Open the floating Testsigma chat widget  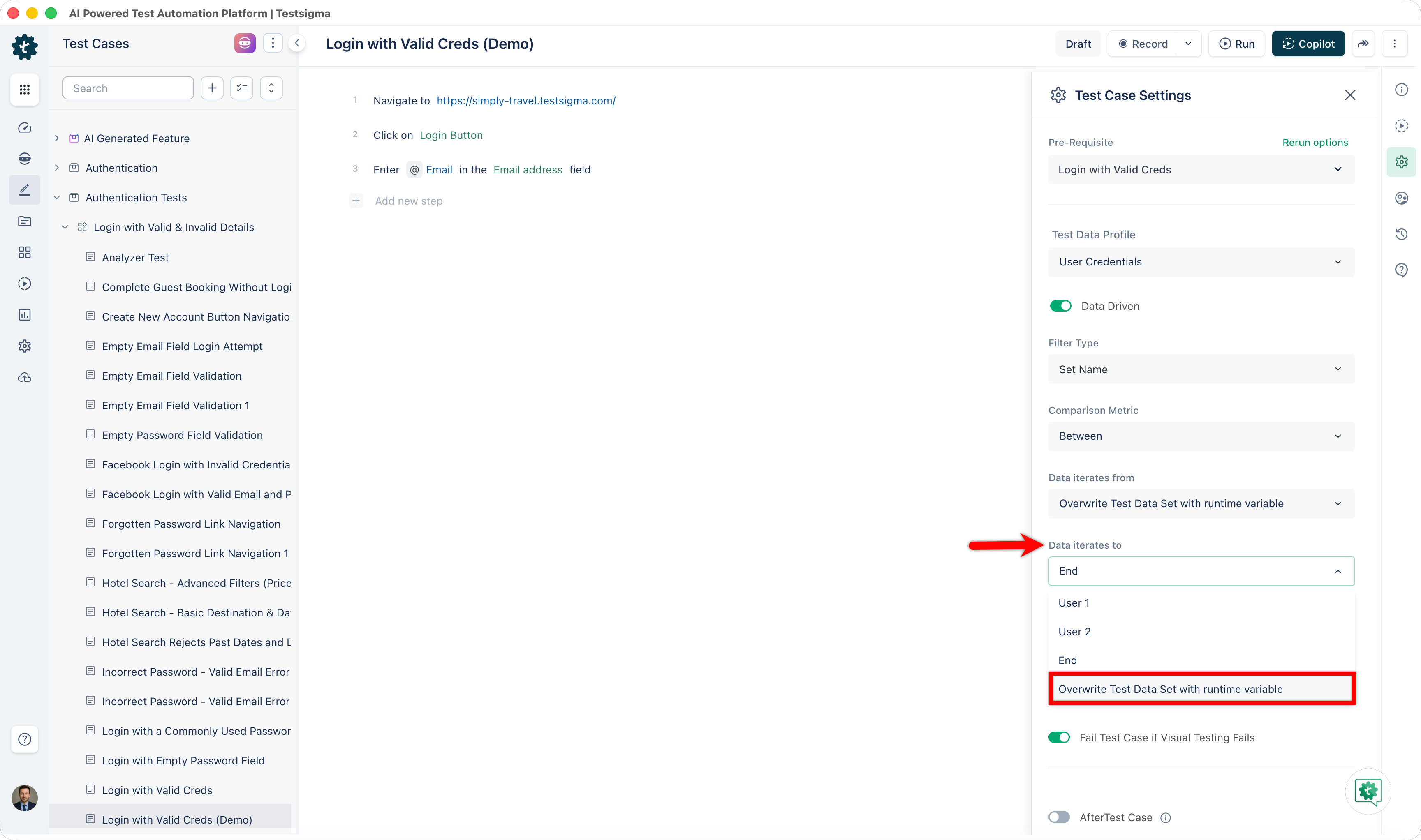(x=1368, y=792)
